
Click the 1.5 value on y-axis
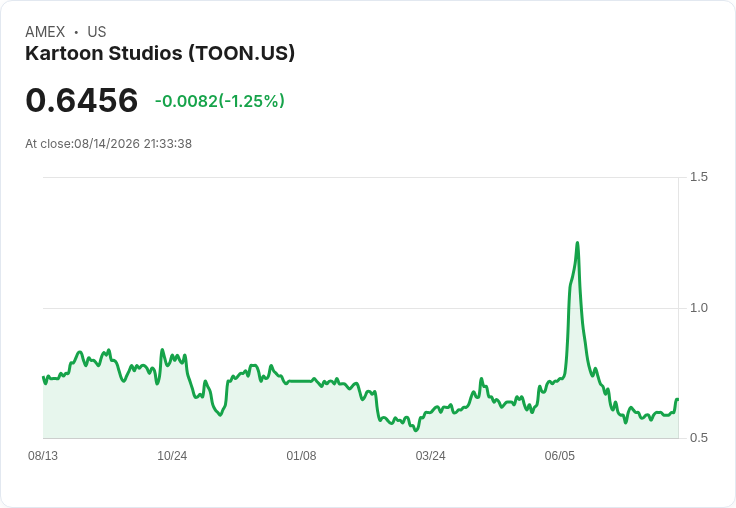(x=698, y=177)
